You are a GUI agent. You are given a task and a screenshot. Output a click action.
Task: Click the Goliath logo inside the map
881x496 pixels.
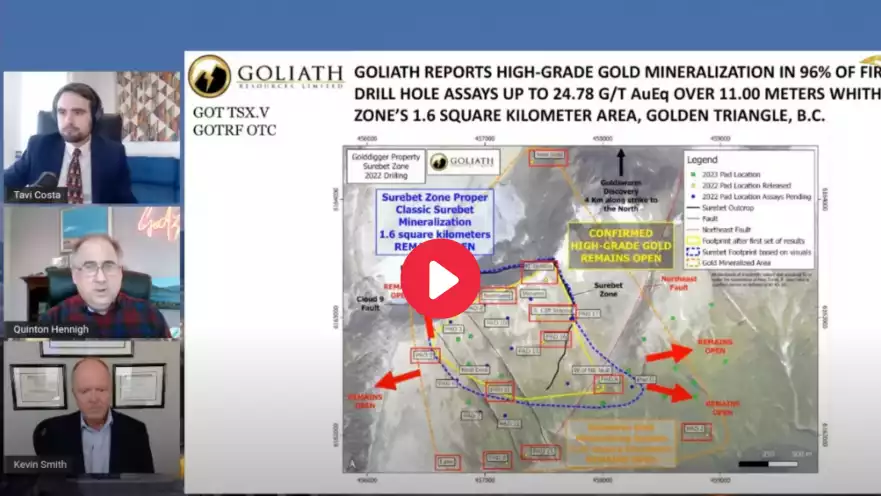464,162
